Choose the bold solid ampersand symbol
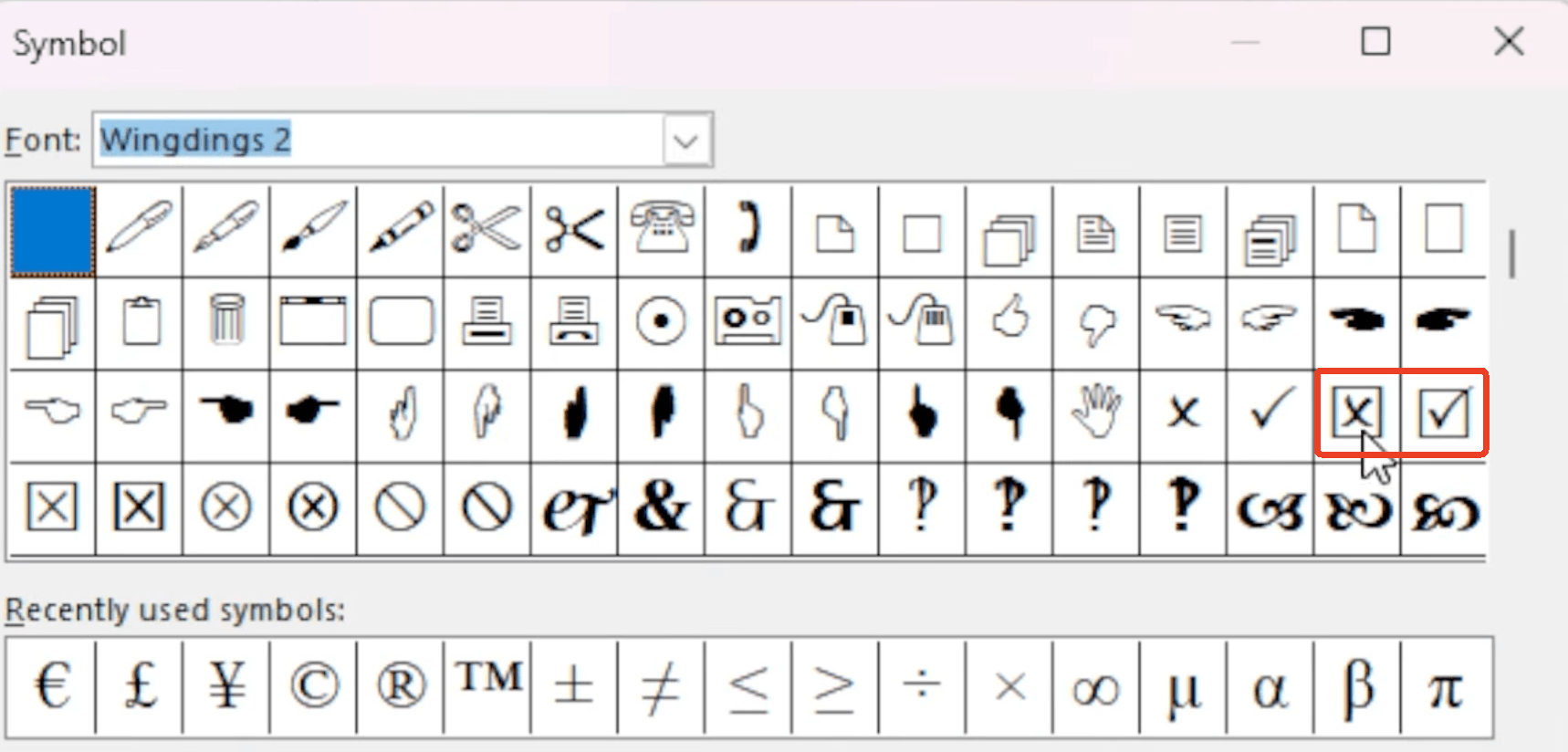Image resolution: width=1568 pixels, height=752 pixels. pyautogui.click(x=662, y=507)
